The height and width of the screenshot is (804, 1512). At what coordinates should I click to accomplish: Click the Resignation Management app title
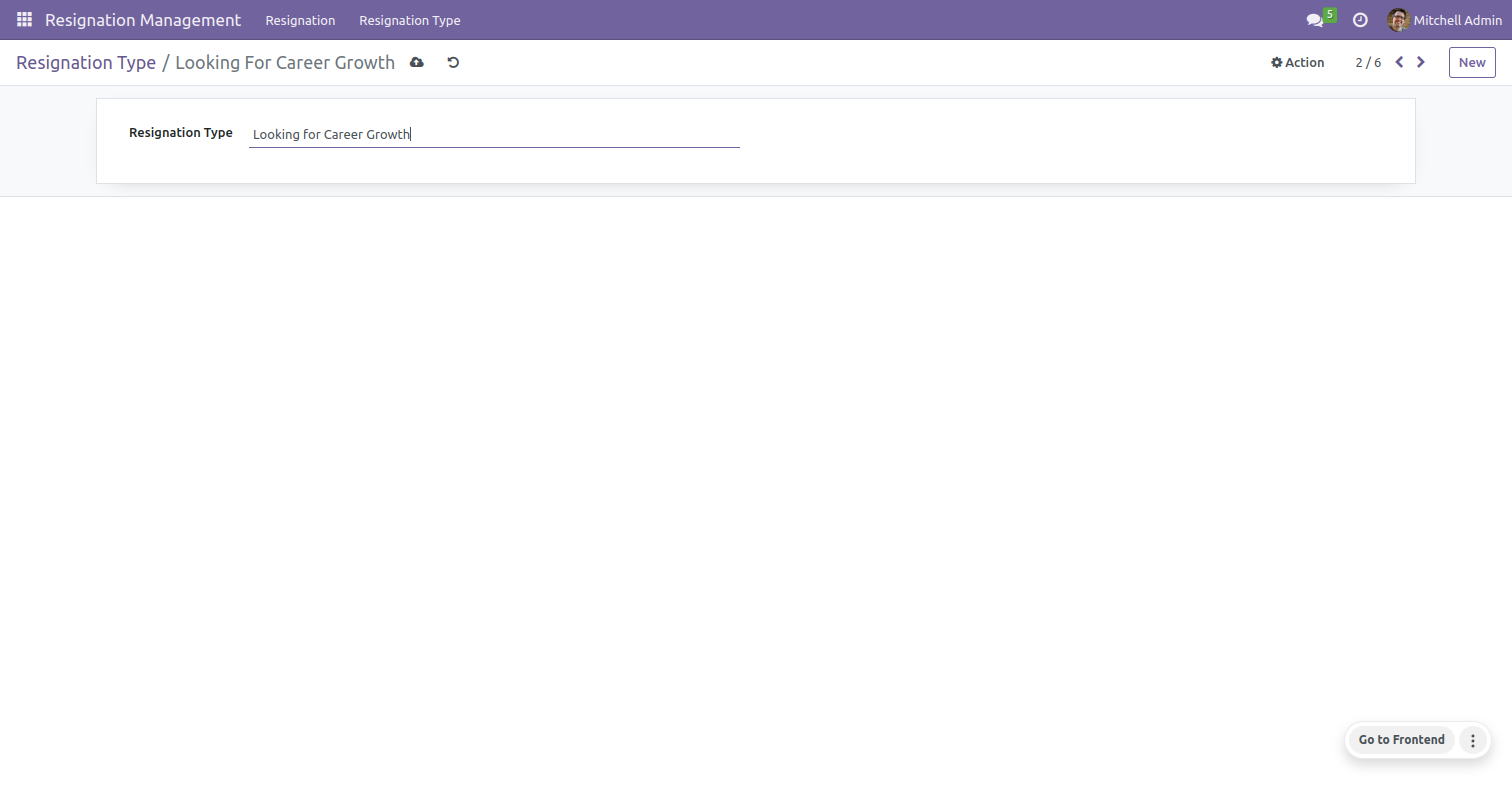143,20
